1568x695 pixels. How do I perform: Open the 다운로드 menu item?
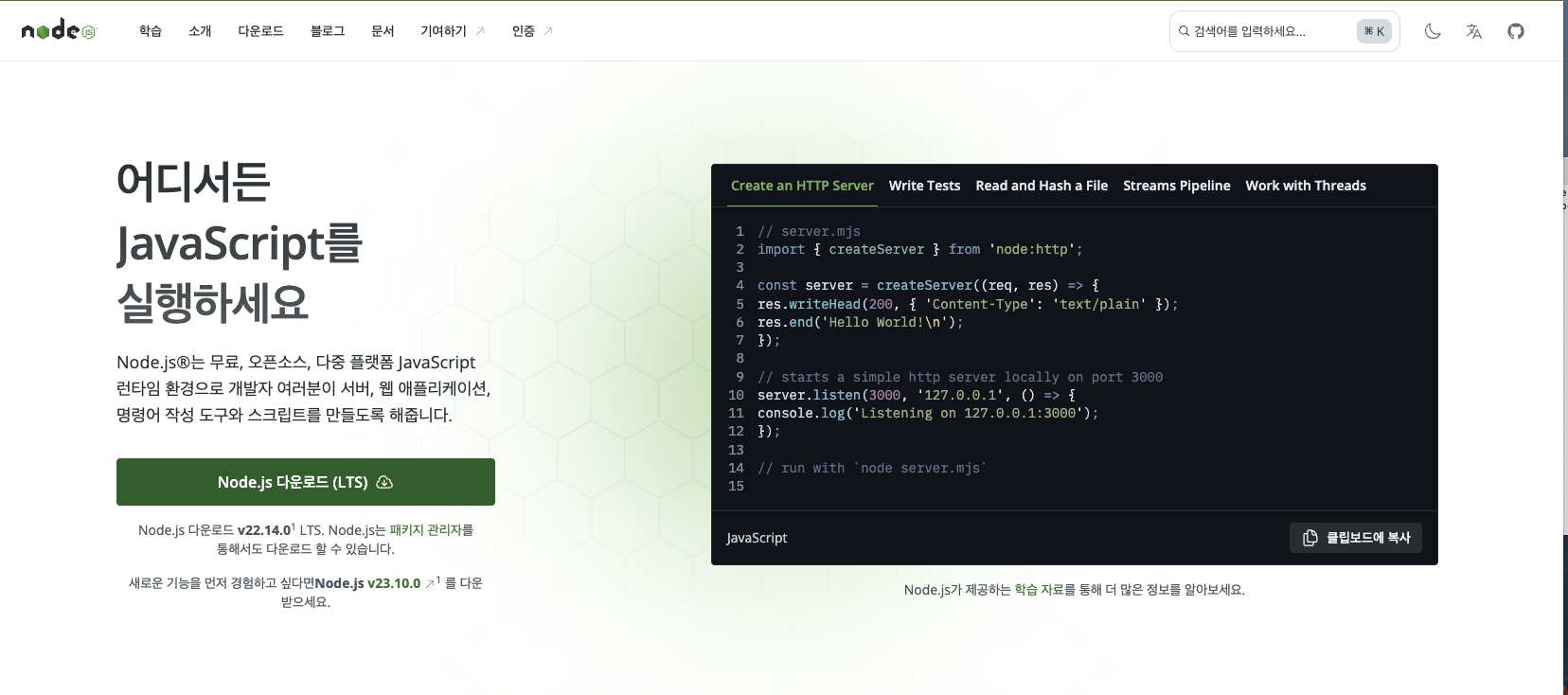(x=260, y=31)
